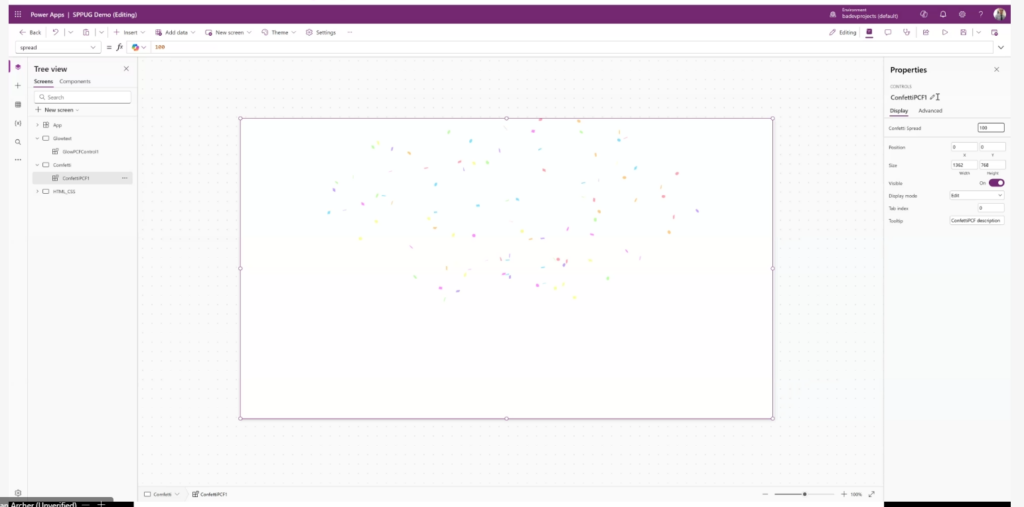
Task: Open the App checker stethoscope icon
Action: point(906,32)
